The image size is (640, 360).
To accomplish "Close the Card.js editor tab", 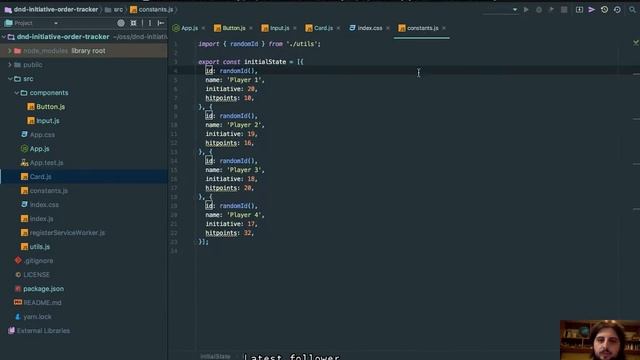I will [338, 28].
